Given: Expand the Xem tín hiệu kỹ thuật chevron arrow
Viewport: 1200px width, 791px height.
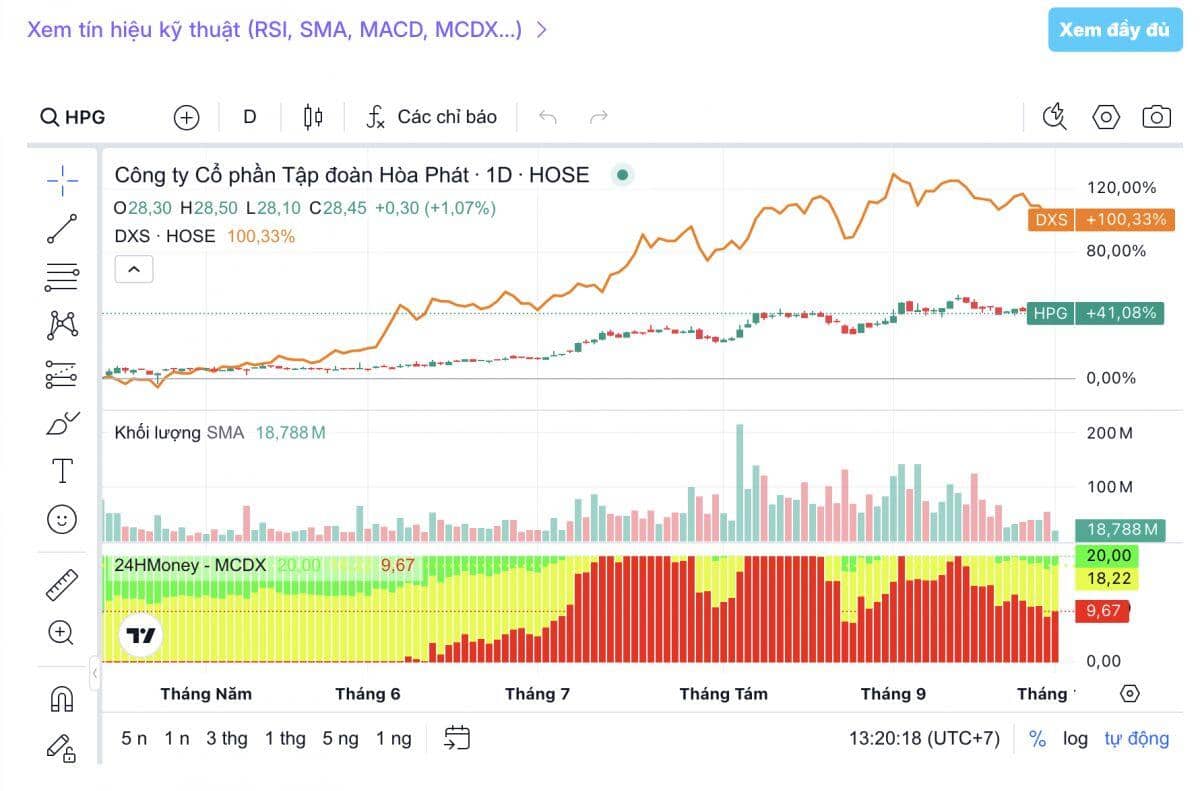Looking at the screenshot, I should pyautogui.click(x=541, y=30).
